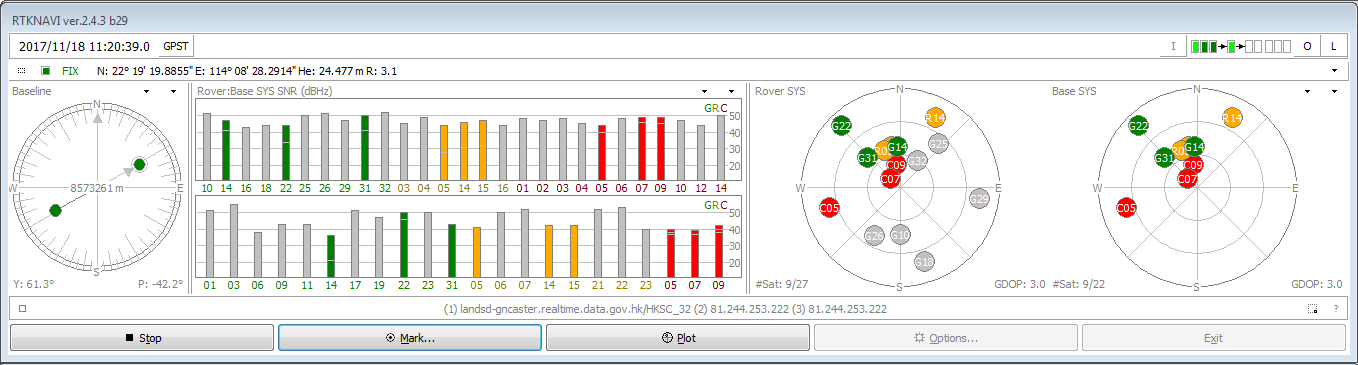Click the small expand icon left of the question mark
1358x365 pixels.
1313,309
